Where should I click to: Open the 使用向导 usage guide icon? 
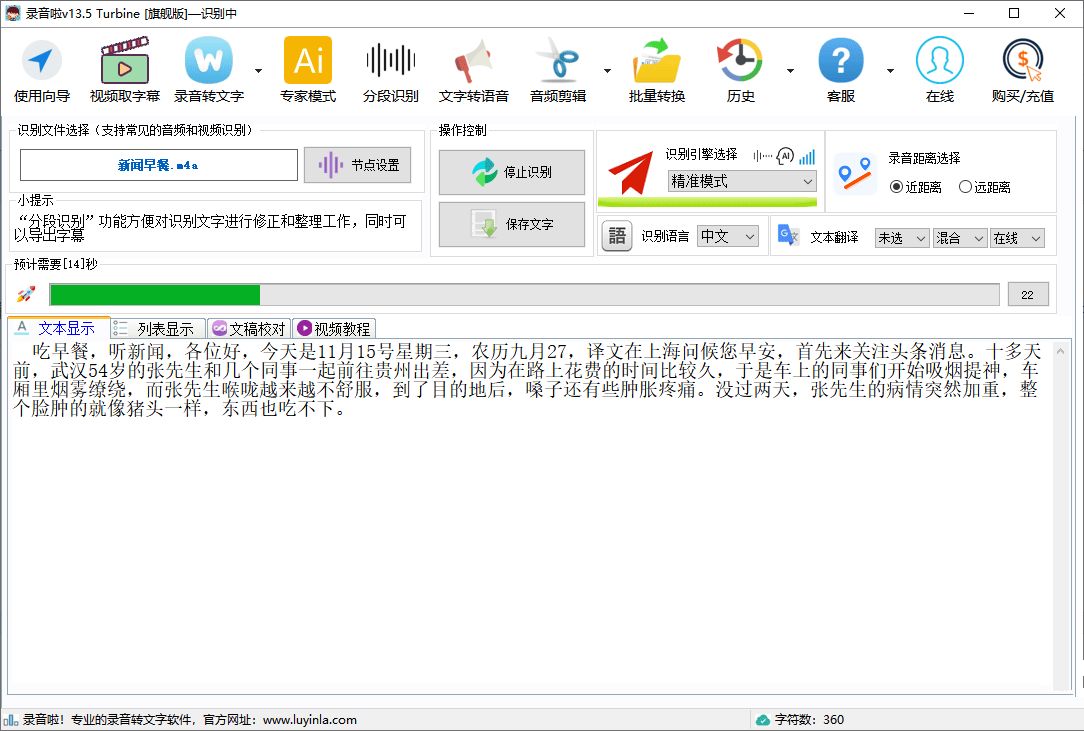(42, 62)
